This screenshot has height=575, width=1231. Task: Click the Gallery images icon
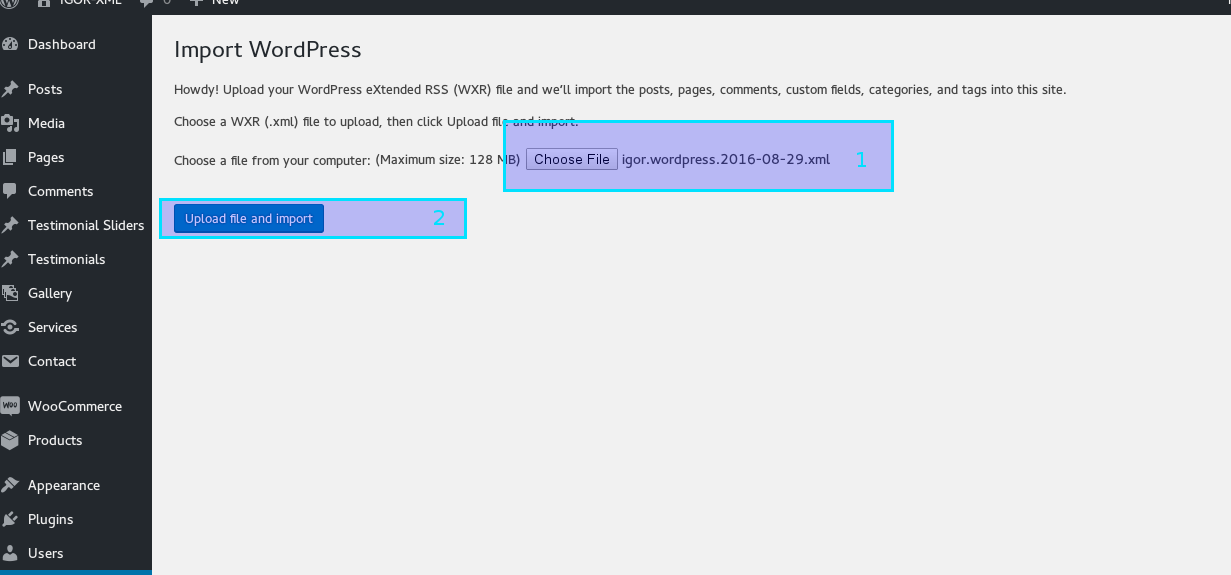pos(10,293)
